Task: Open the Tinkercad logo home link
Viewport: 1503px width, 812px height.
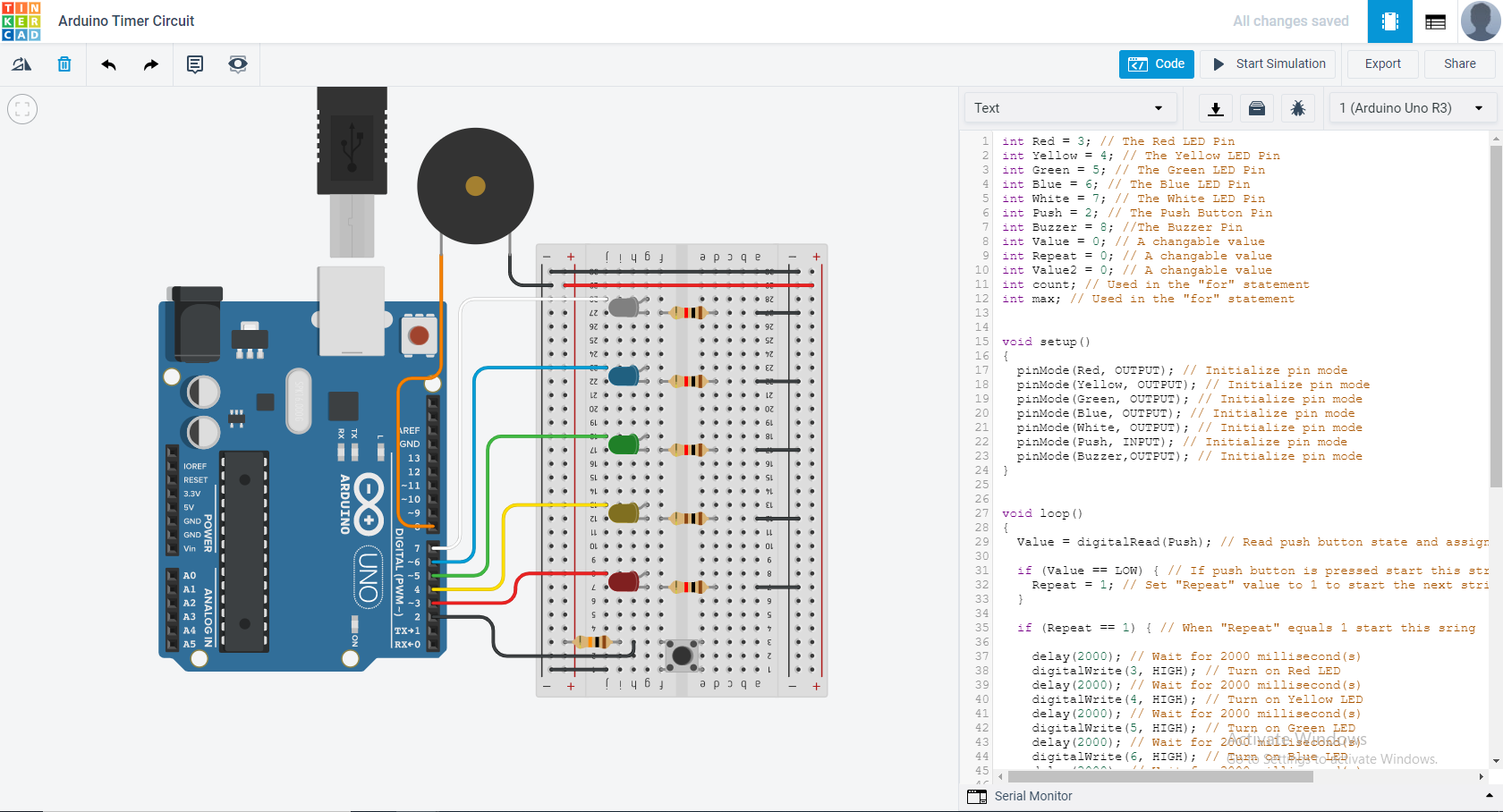Action: coord(21,21)
